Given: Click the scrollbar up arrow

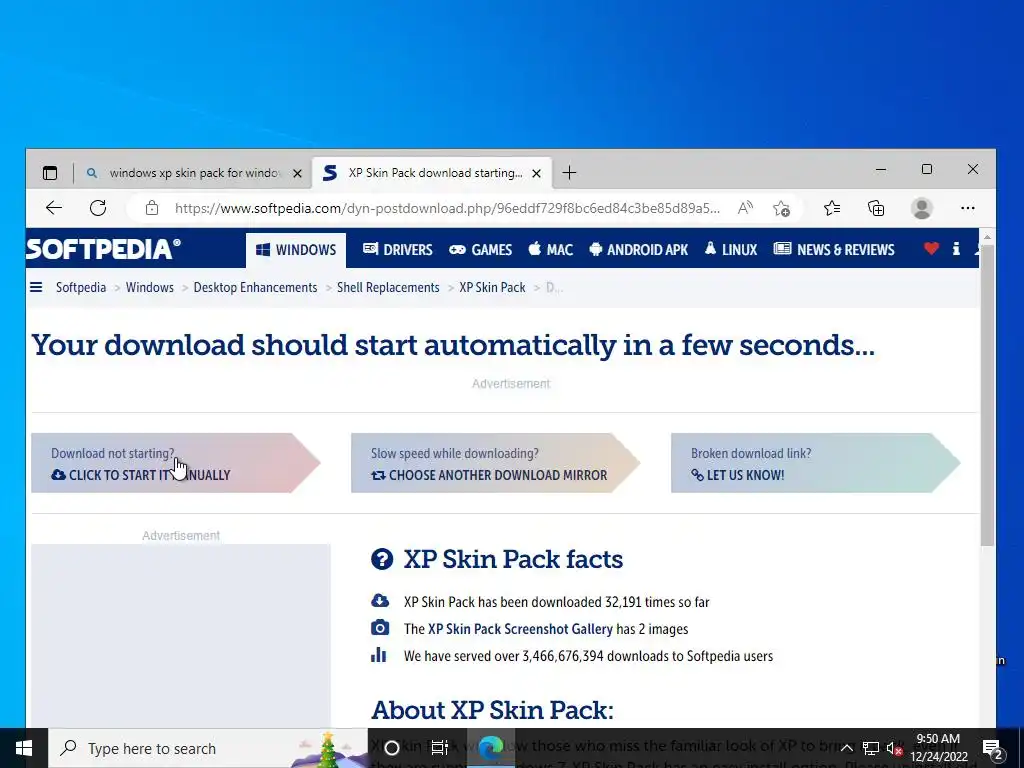Looking at the screenshot, I should click(987, 236).
